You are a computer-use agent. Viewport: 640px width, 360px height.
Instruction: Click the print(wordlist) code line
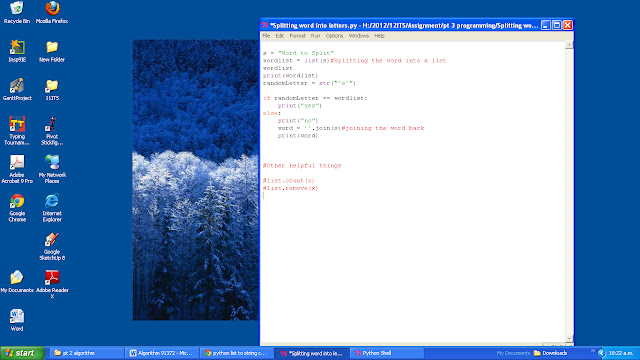tap(290, 76)
